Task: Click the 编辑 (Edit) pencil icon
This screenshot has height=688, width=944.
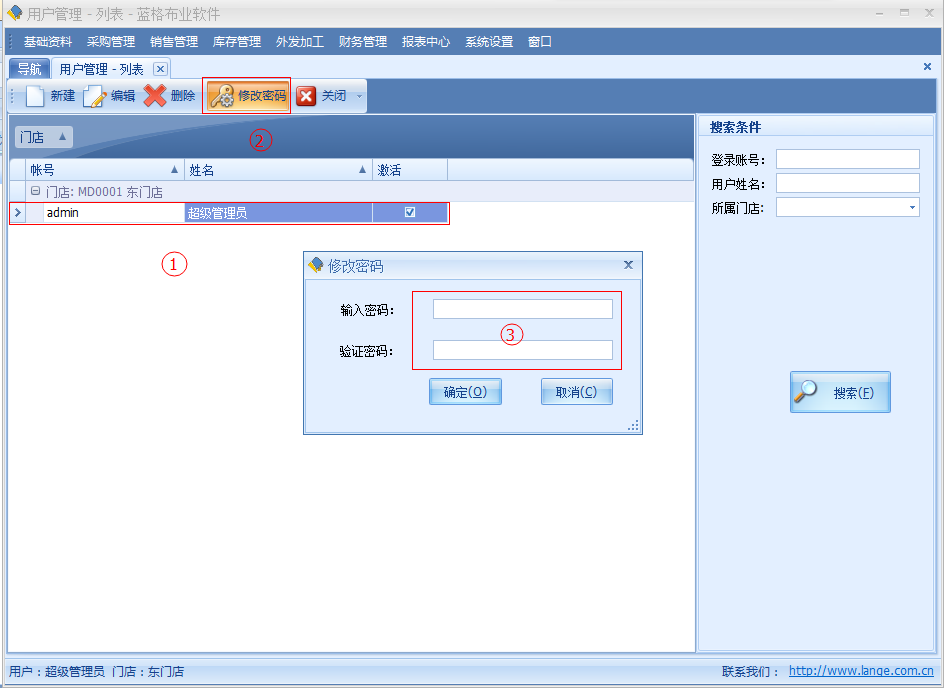Action: point(95,96)
